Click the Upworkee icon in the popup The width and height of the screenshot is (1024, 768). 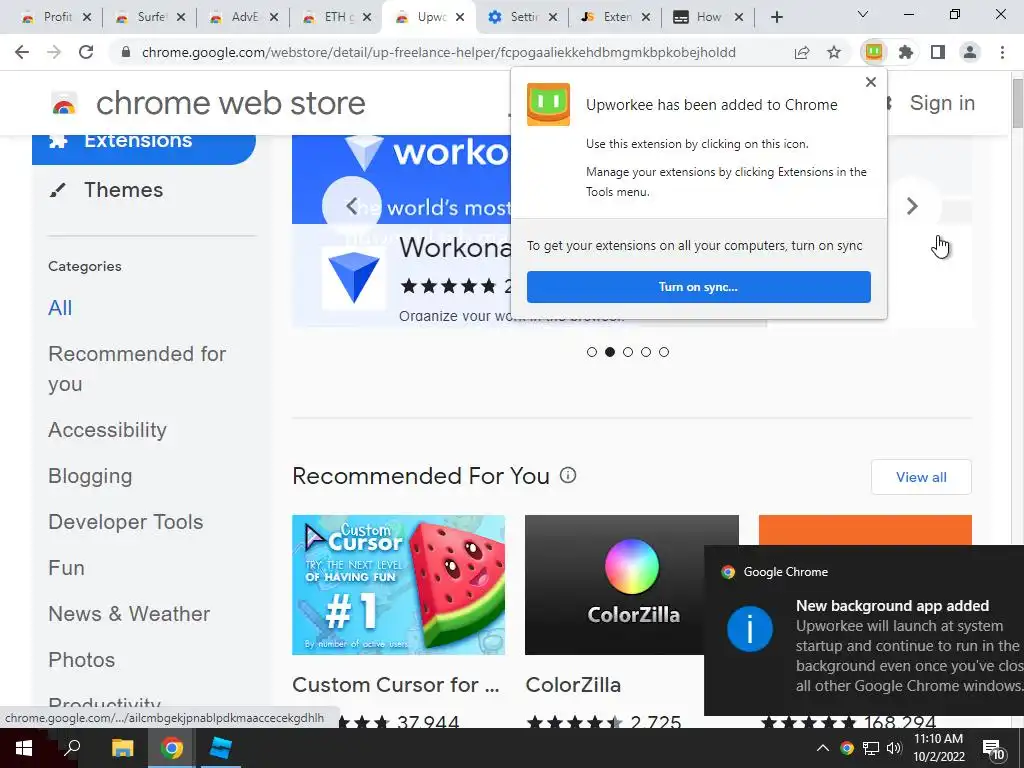click(x=549, y=104)
